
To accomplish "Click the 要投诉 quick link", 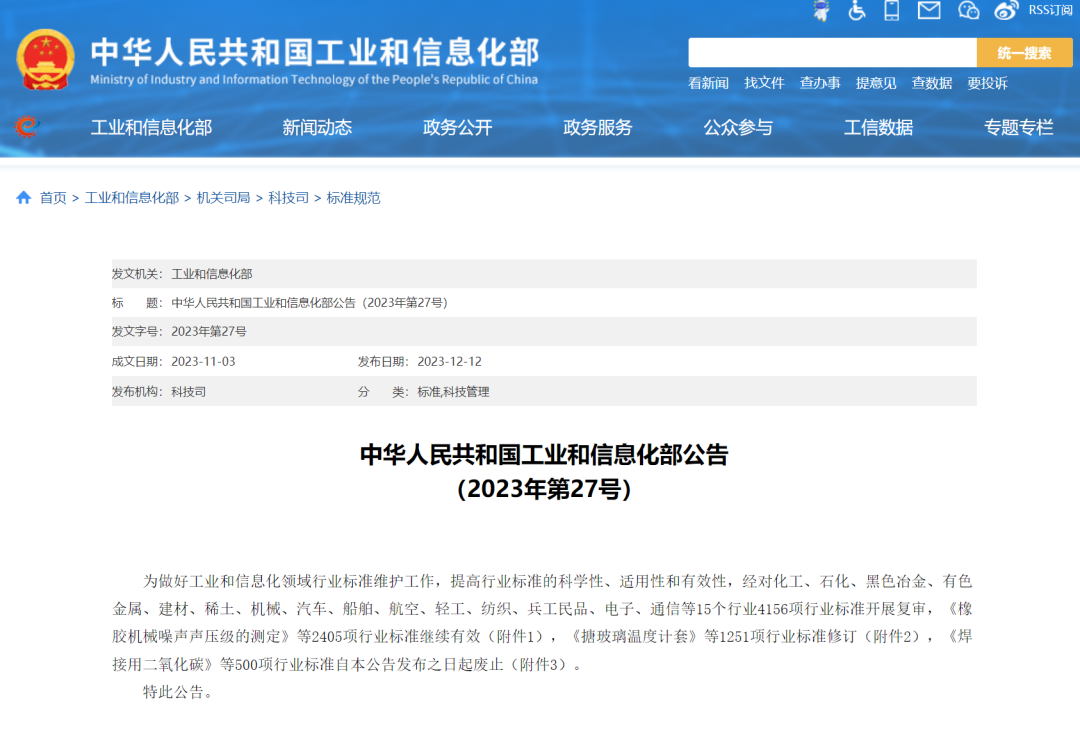I will coord(987,83).
